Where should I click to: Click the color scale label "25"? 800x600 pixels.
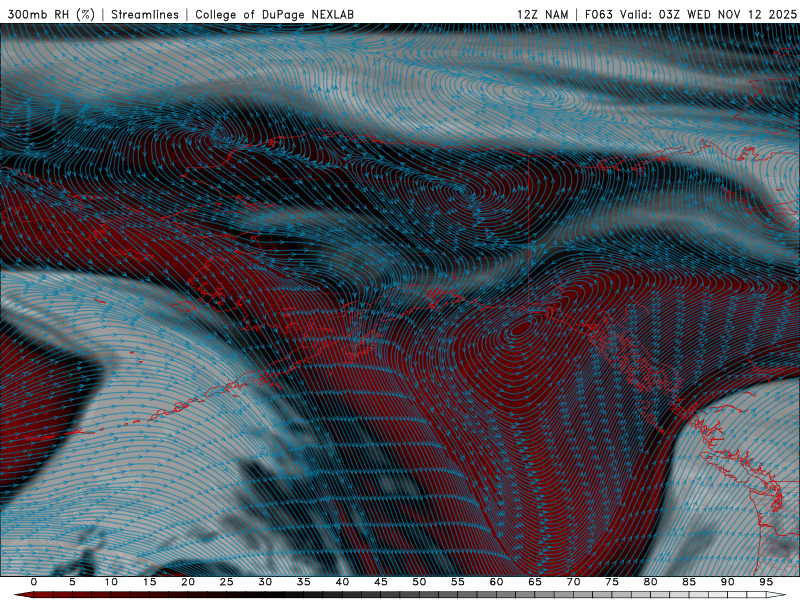pos(227,582)
